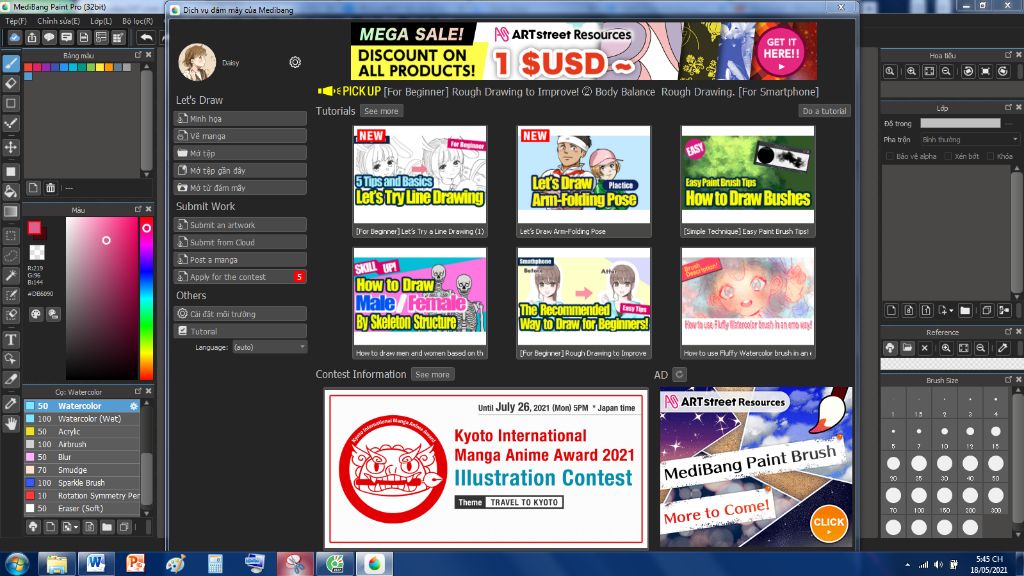Image resolution: width=1024 pixels, height=576 pixels.
Task: Click Cài đặt môi trường button
Action: point(240,314)
